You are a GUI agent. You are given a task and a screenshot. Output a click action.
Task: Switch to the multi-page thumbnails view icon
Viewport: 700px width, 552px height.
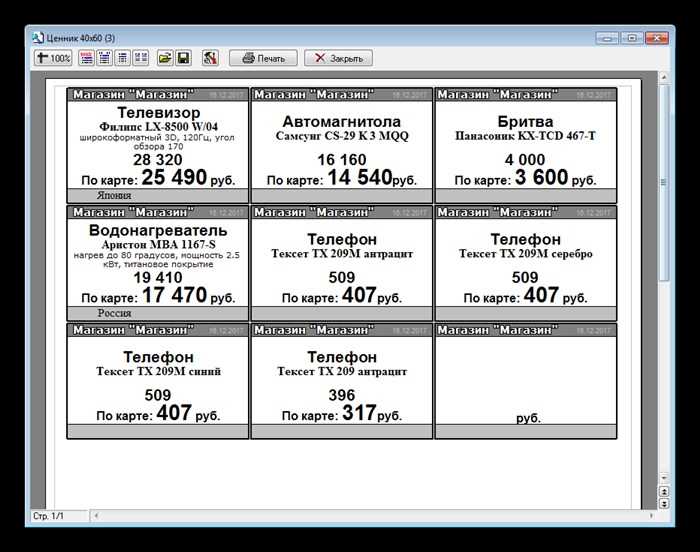[141, 58]
